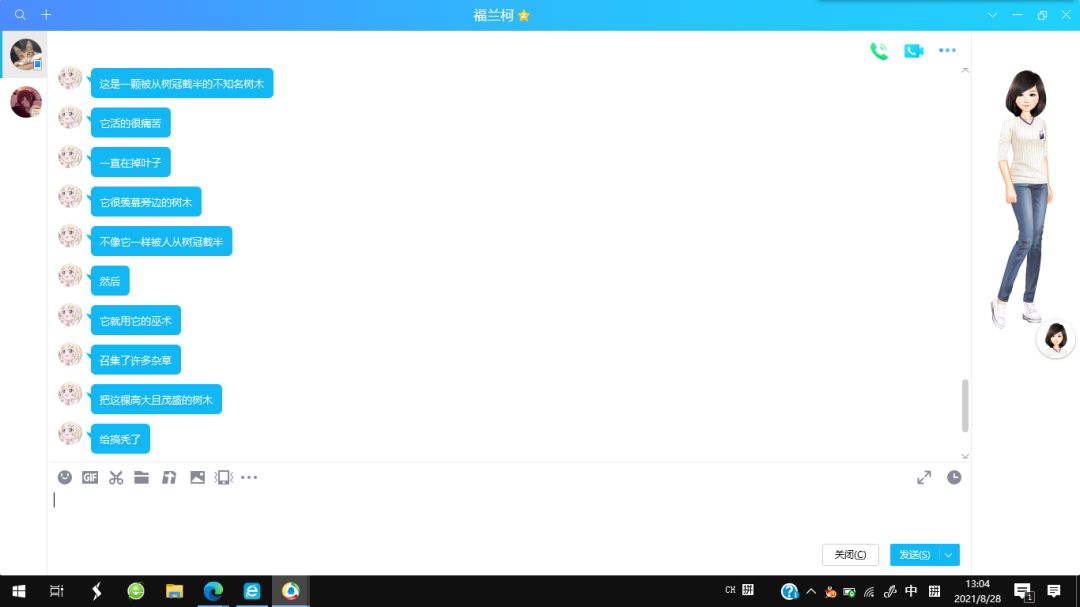Click the message bubble 它很羡慕旁边的树木
This screenshot has height=607, width=1080.
point(146,202)
